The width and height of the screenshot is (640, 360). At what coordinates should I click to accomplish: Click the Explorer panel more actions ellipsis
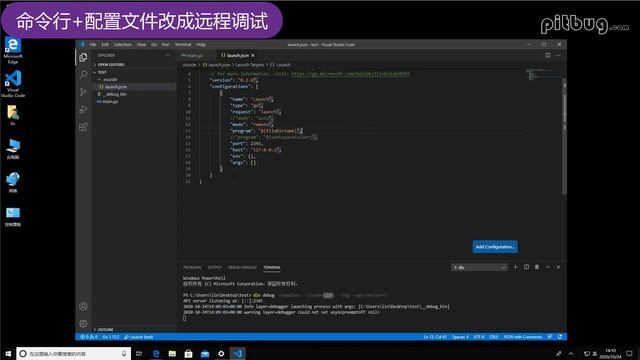[x=168, y=55]
